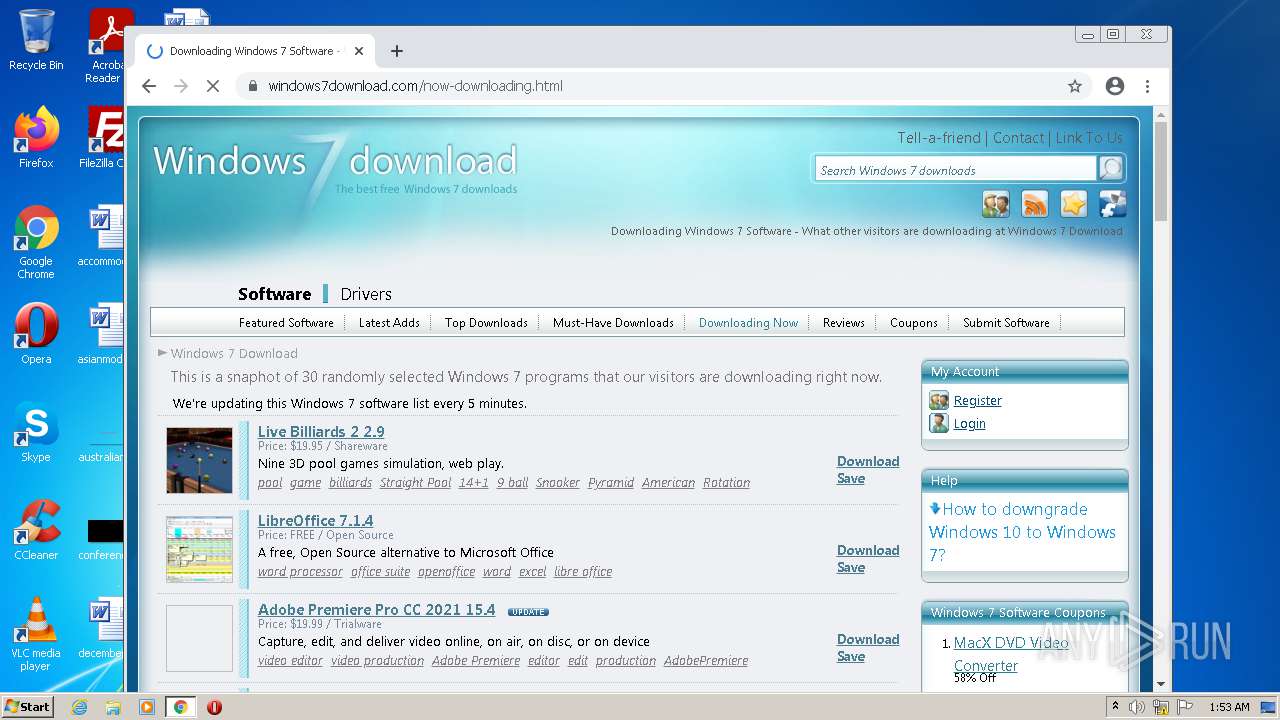Image resolution: width=1280 pixels, height=720 pixels.
Task: Open Must-Have Downloads menu item
Action: [x=613, y=323]
